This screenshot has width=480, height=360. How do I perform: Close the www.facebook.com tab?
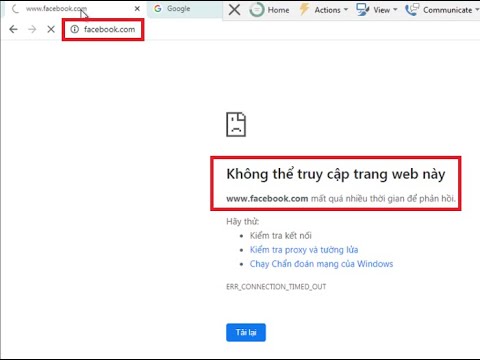coord(137,9)
